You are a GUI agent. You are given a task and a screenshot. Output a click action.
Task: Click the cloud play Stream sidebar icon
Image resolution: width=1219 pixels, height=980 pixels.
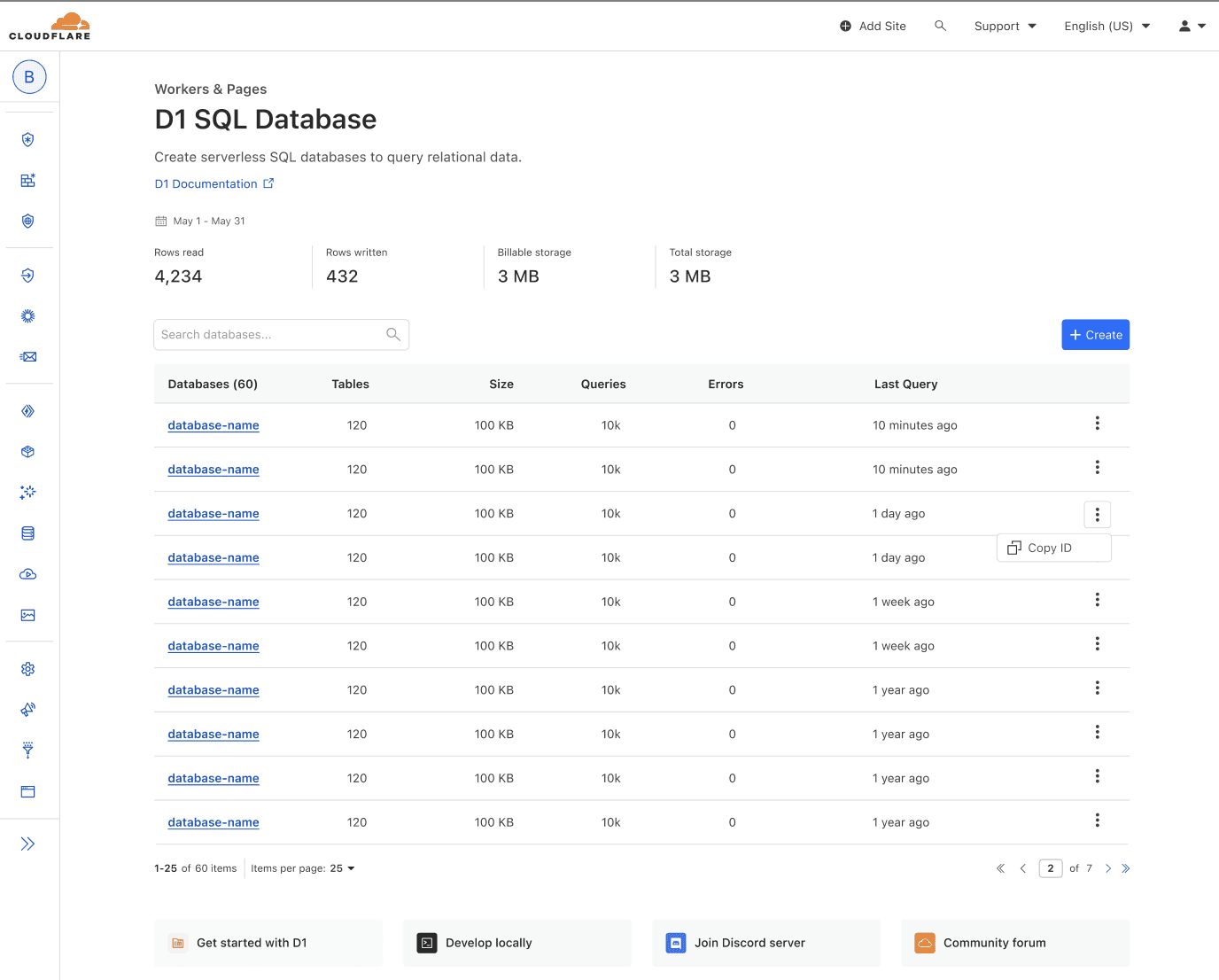28,574
